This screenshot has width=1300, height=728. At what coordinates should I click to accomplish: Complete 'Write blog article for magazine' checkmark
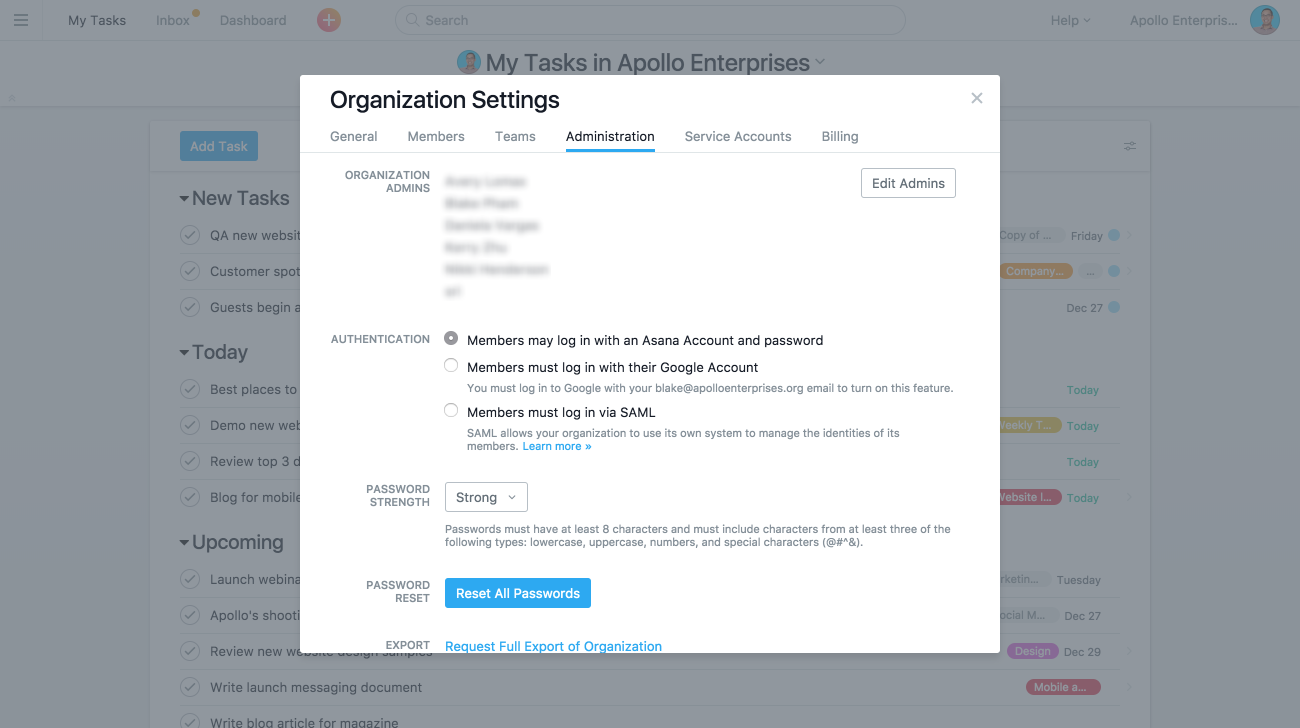coord(190,722)
